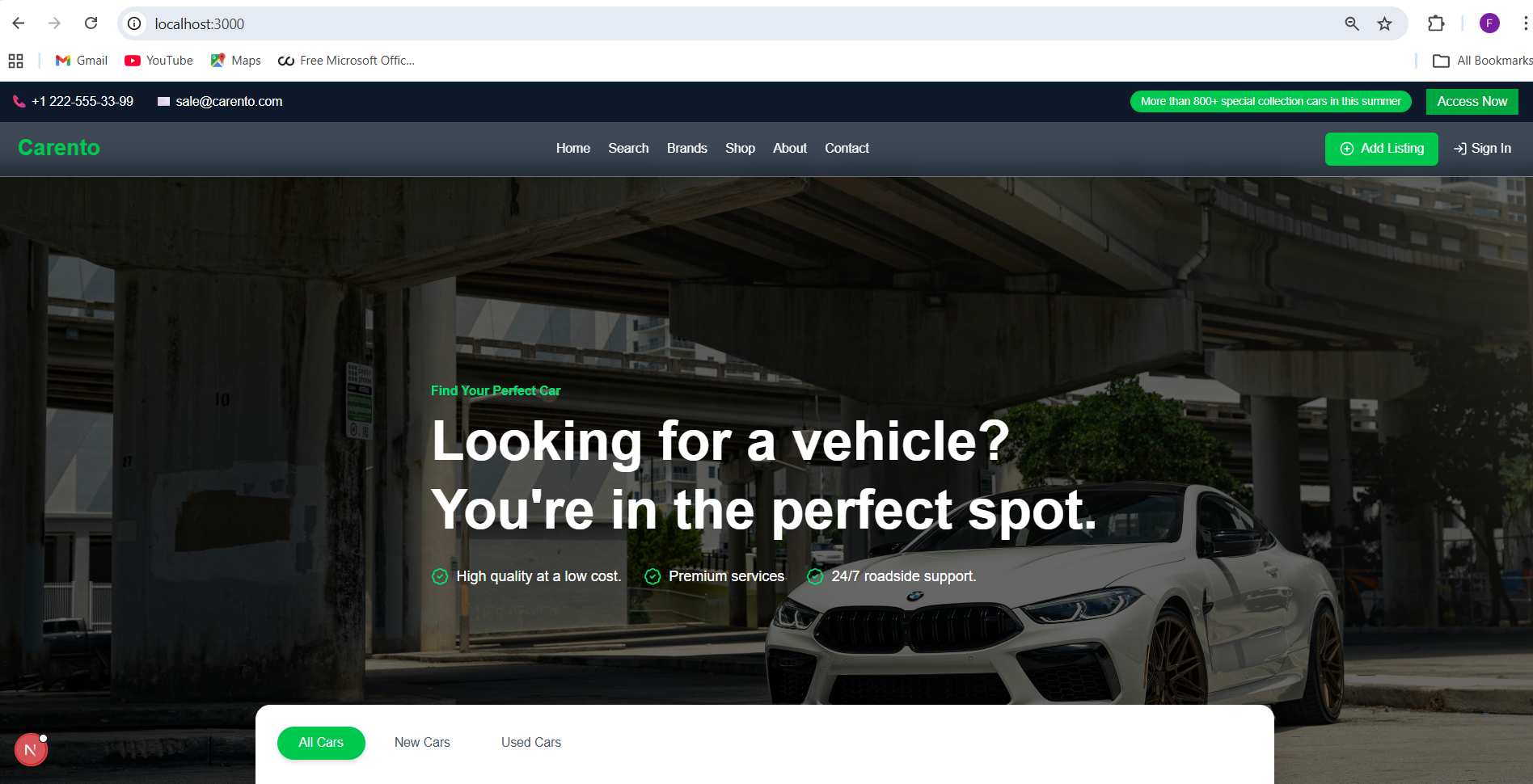Viewport: 1533px width, 784px height.
Task: Click the Access Now button
Action: tap(1472, 102)
